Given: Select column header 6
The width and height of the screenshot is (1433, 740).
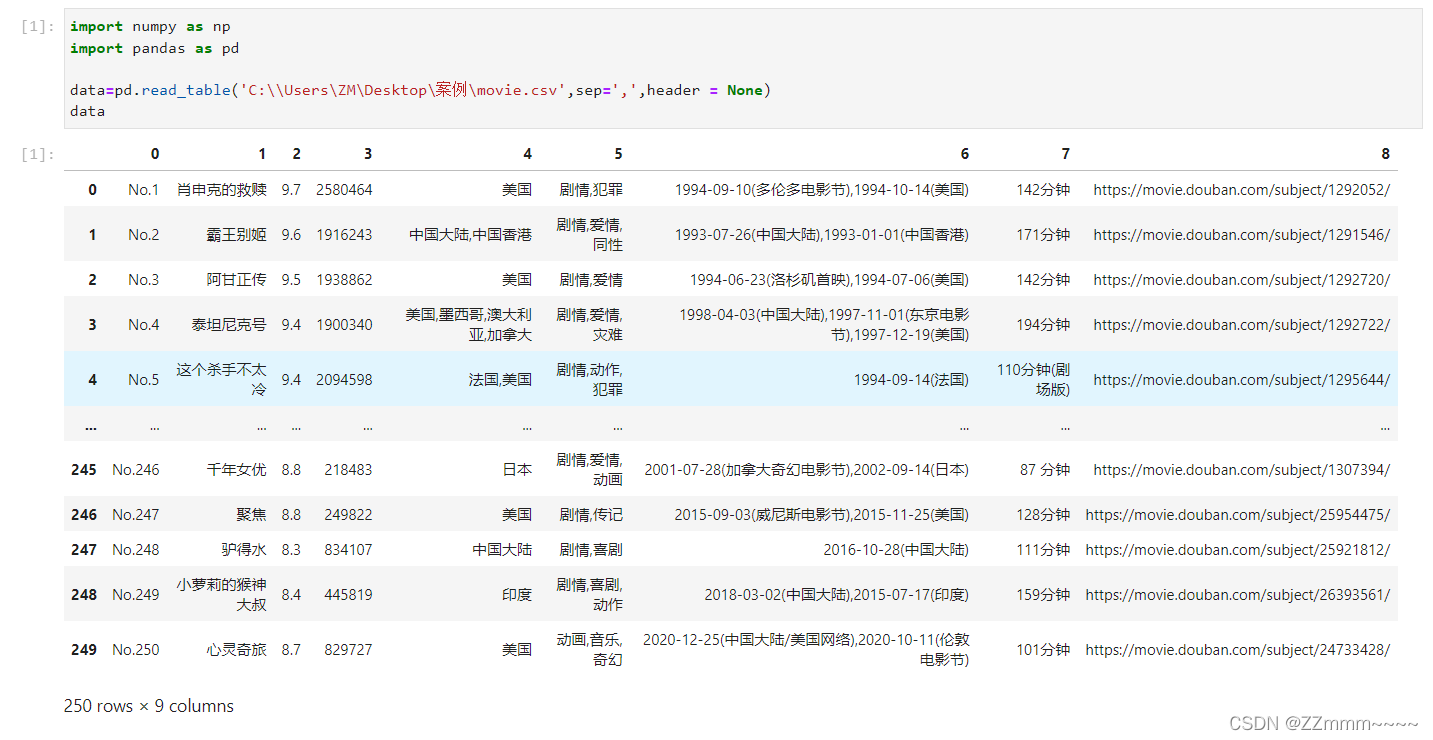Looking at the screenshot, I should pyautogui.click(x=965, y=153).
